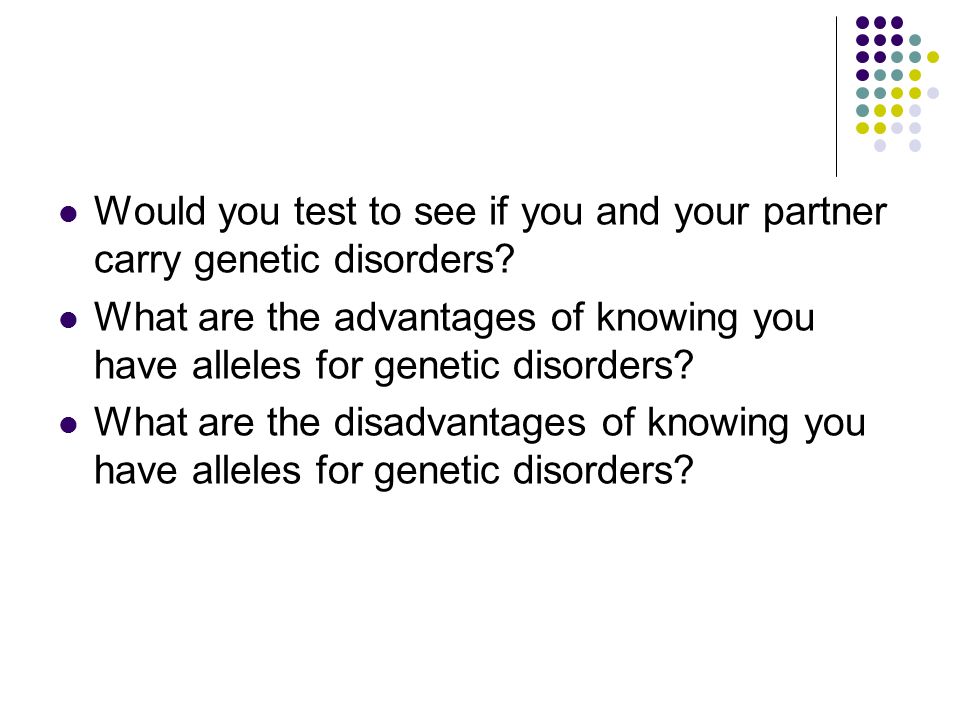Select the word "advantages" in the second bullet
This screenshot has height=720, width=960.
point(435,320)
